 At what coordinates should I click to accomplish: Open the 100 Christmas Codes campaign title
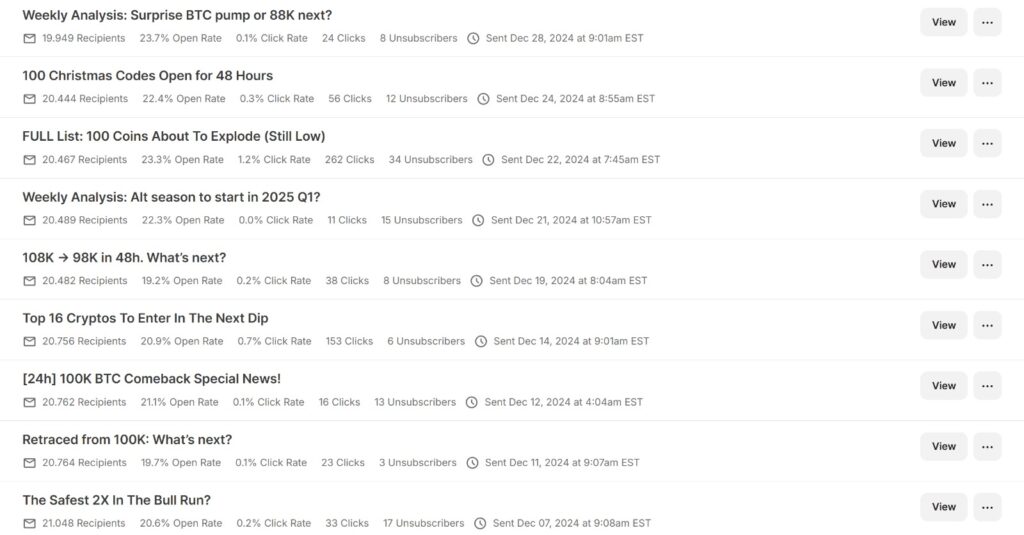pyautogui.click(x=147, y=76)
